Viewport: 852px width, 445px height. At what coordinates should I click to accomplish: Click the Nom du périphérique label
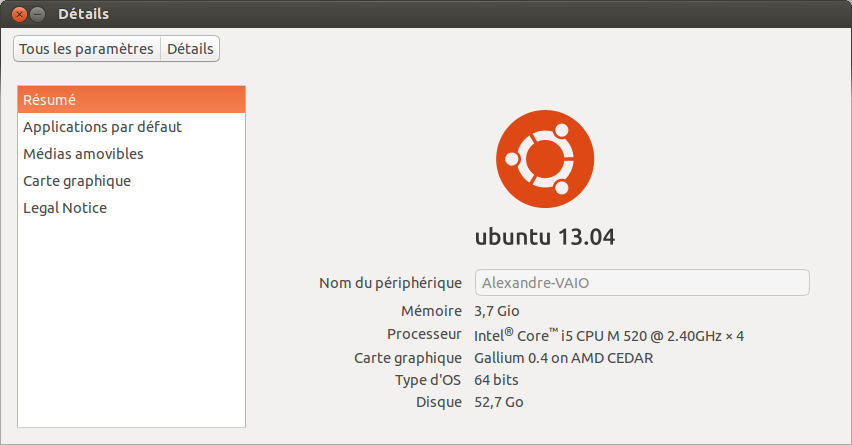pos(390,283)
